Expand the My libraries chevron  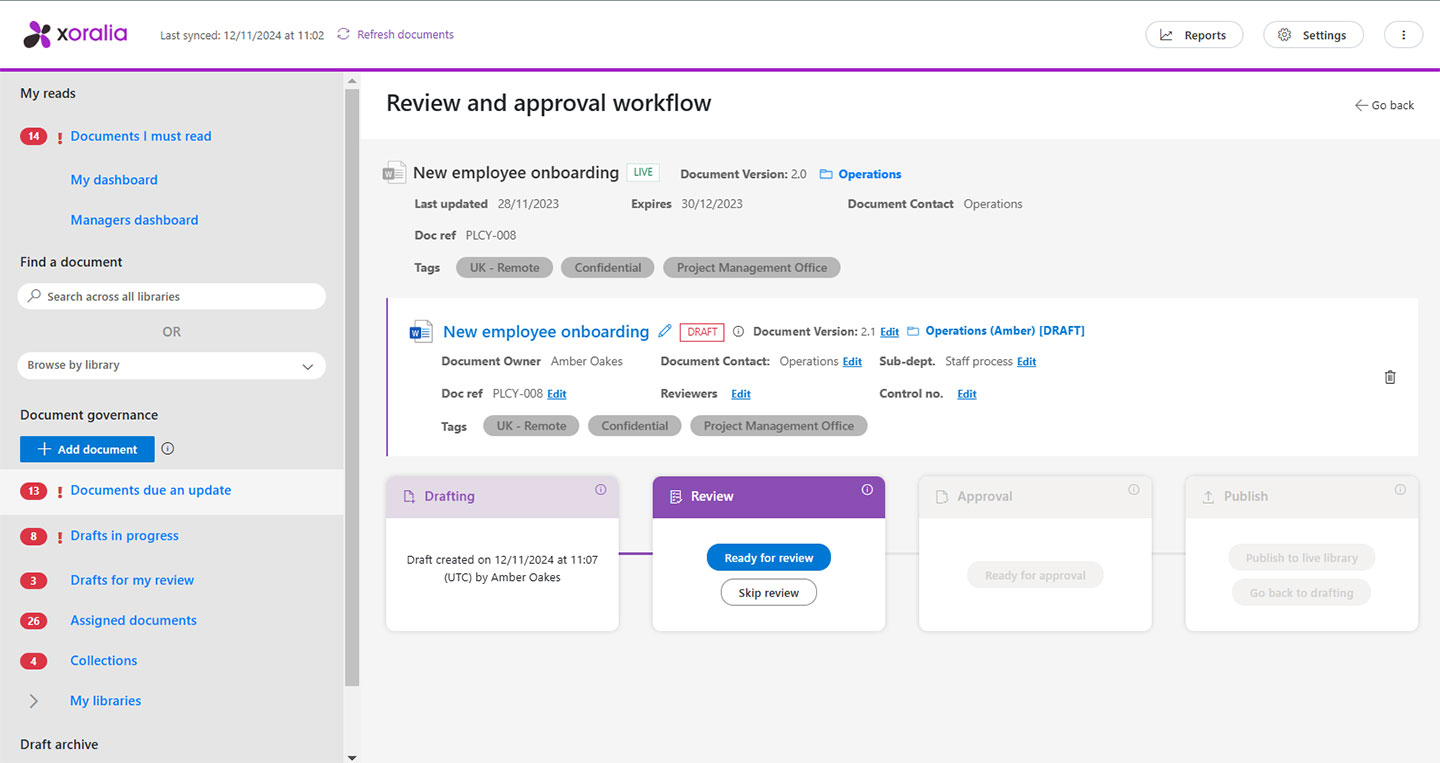(x=34, y=701)
